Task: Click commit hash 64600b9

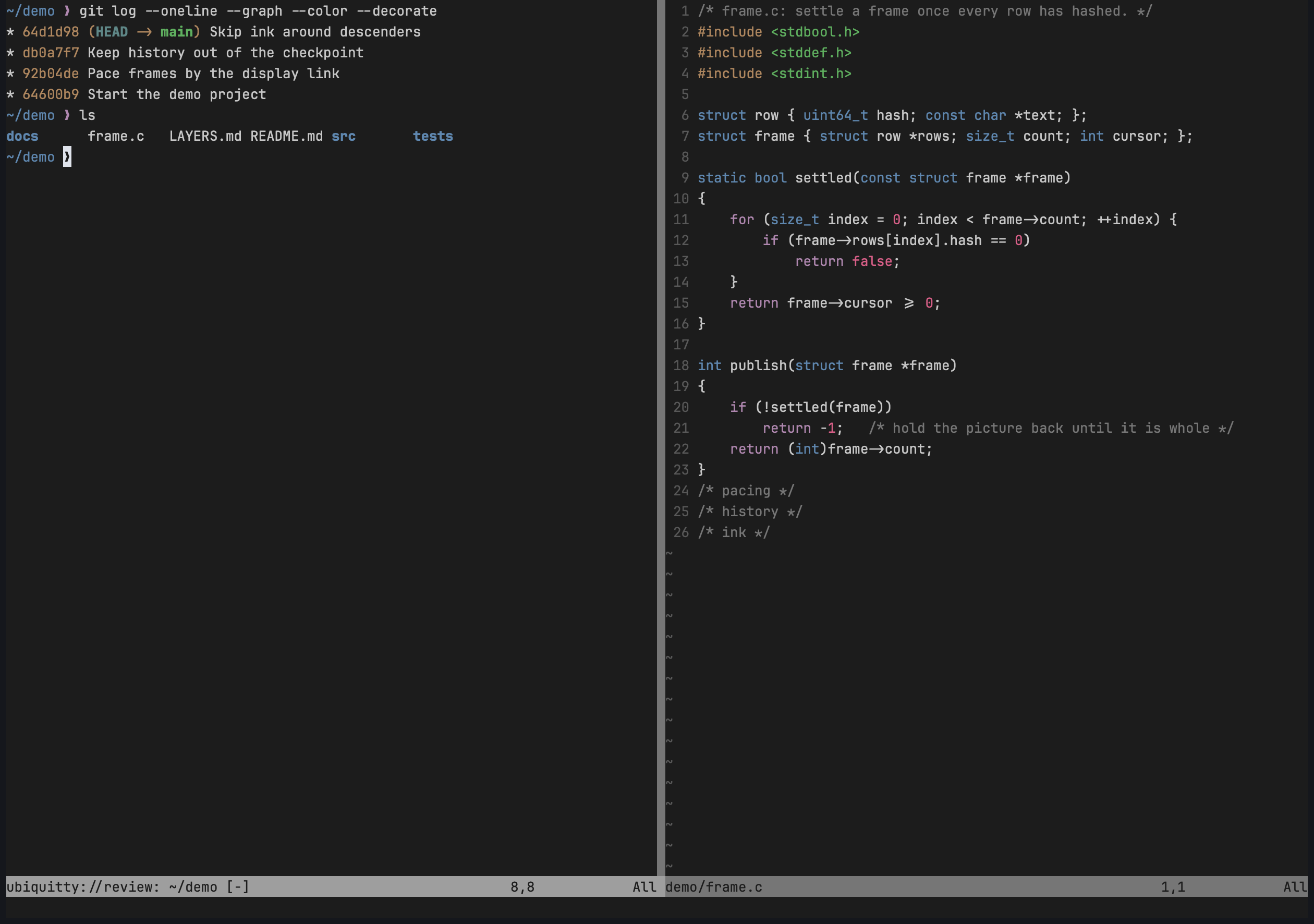Action: point(51,94)
